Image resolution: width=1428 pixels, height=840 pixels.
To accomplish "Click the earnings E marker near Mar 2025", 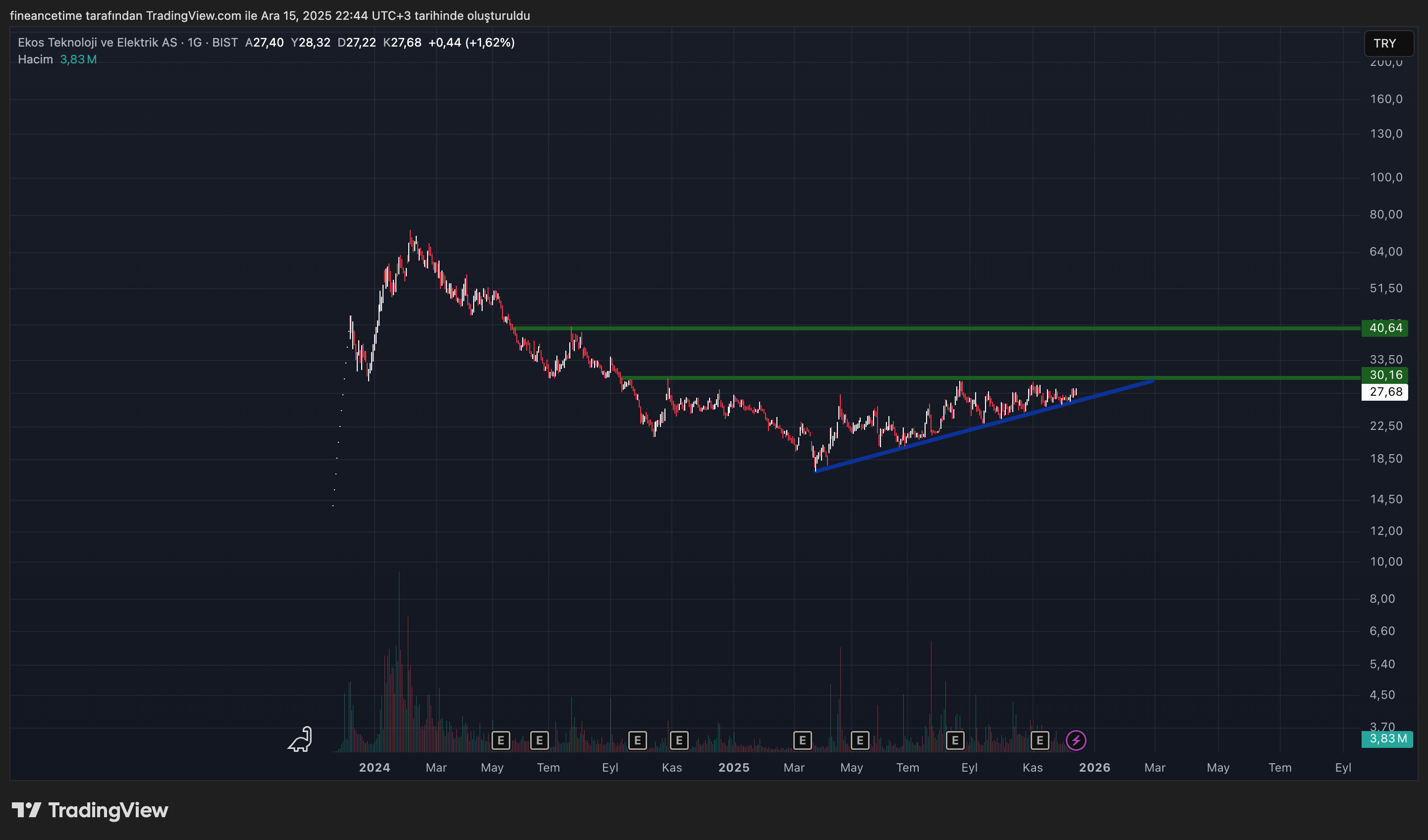I will coord(802,740).
